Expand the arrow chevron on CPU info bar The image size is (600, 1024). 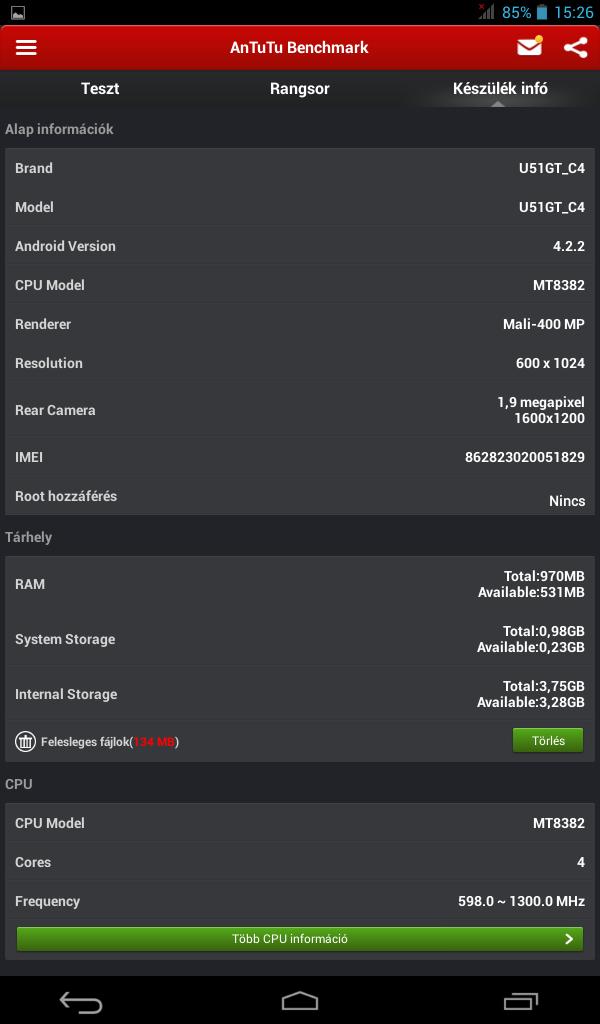pos(569,939)
